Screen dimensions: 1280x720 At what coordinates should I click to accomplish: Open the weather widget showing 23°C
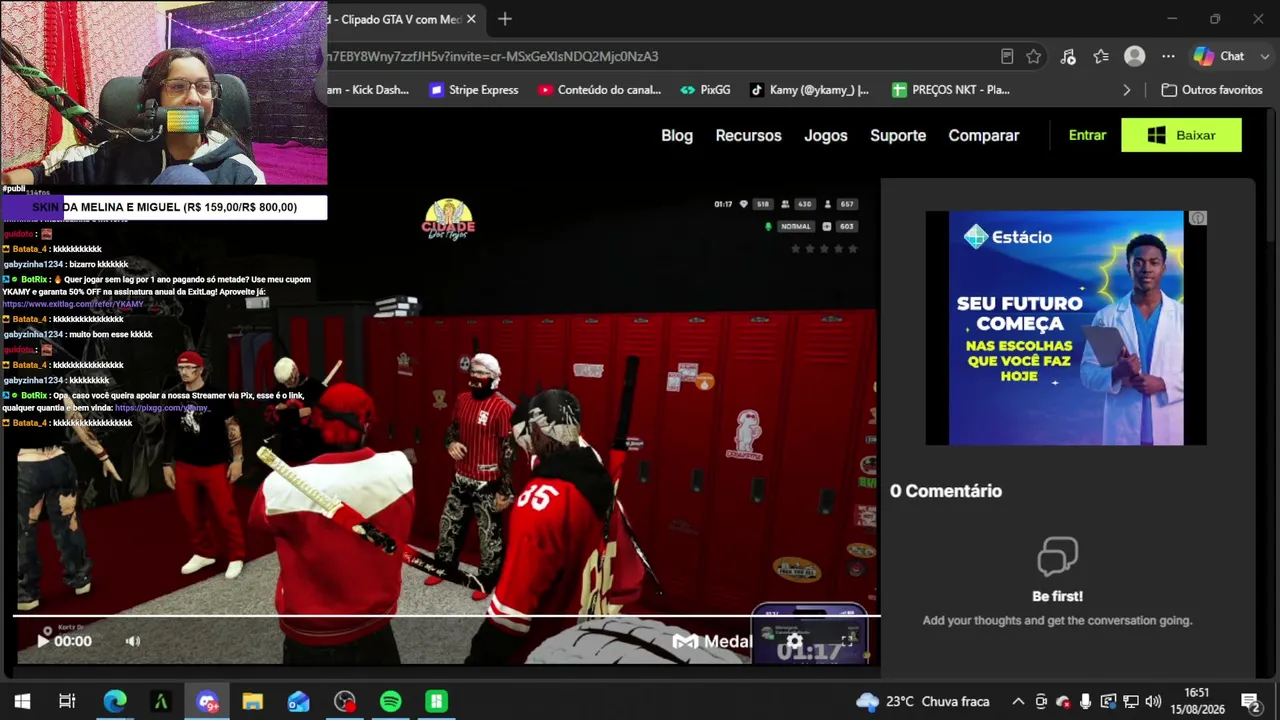[923, 702]
